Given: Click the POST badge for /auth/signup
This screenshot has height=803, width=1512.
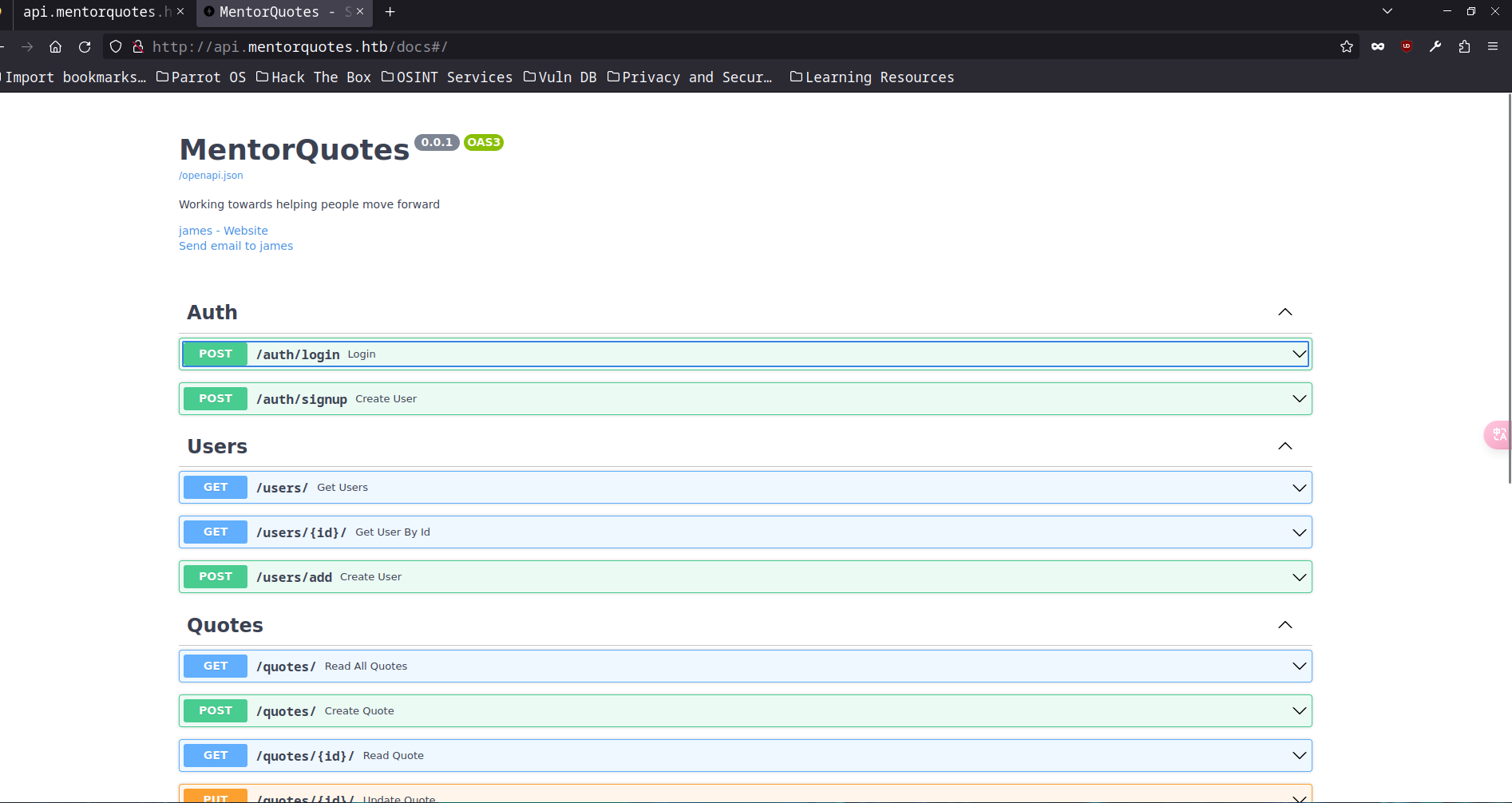Looking at the screenshot, I should click(216, 398).
